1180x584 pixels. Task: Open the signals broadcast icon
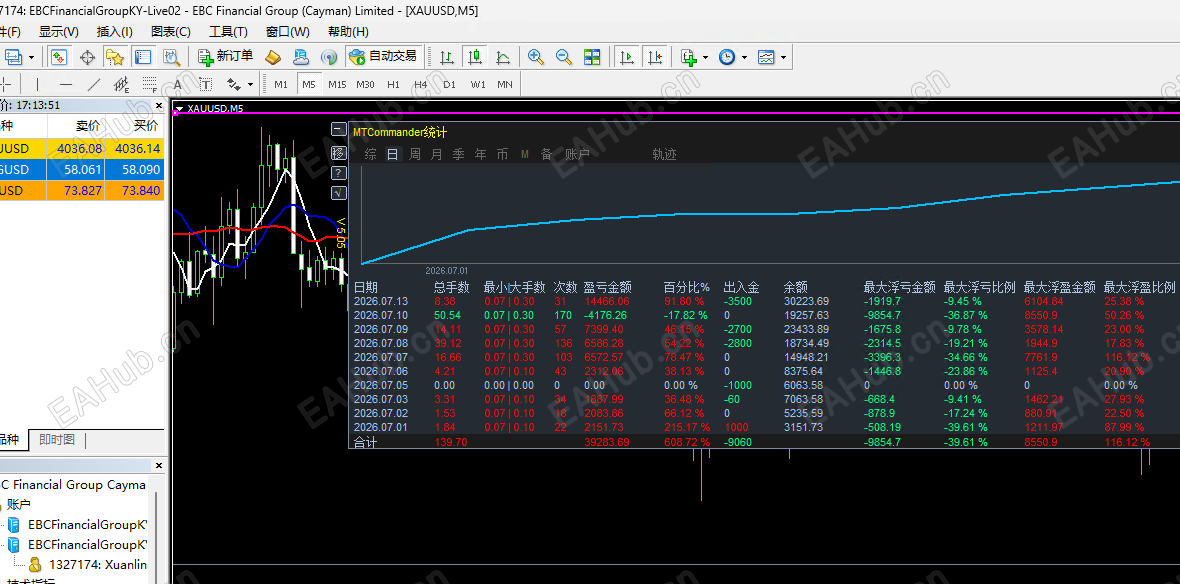(x=329, y=56)
